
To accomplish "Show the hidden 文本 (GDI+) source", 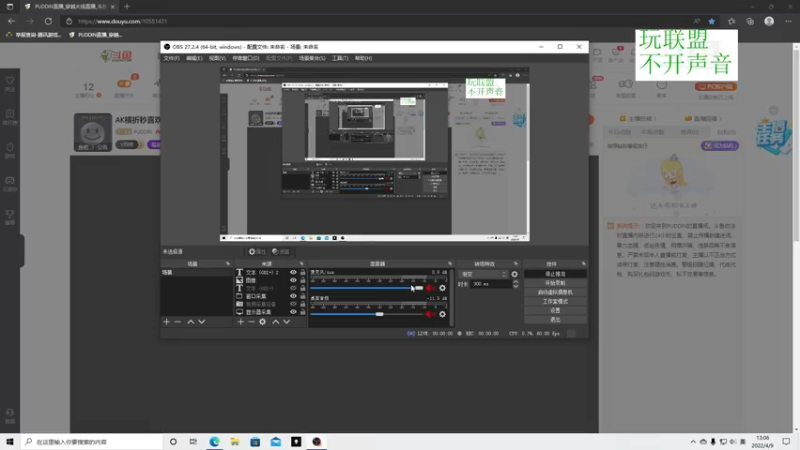I will click(x=293, y=288).
